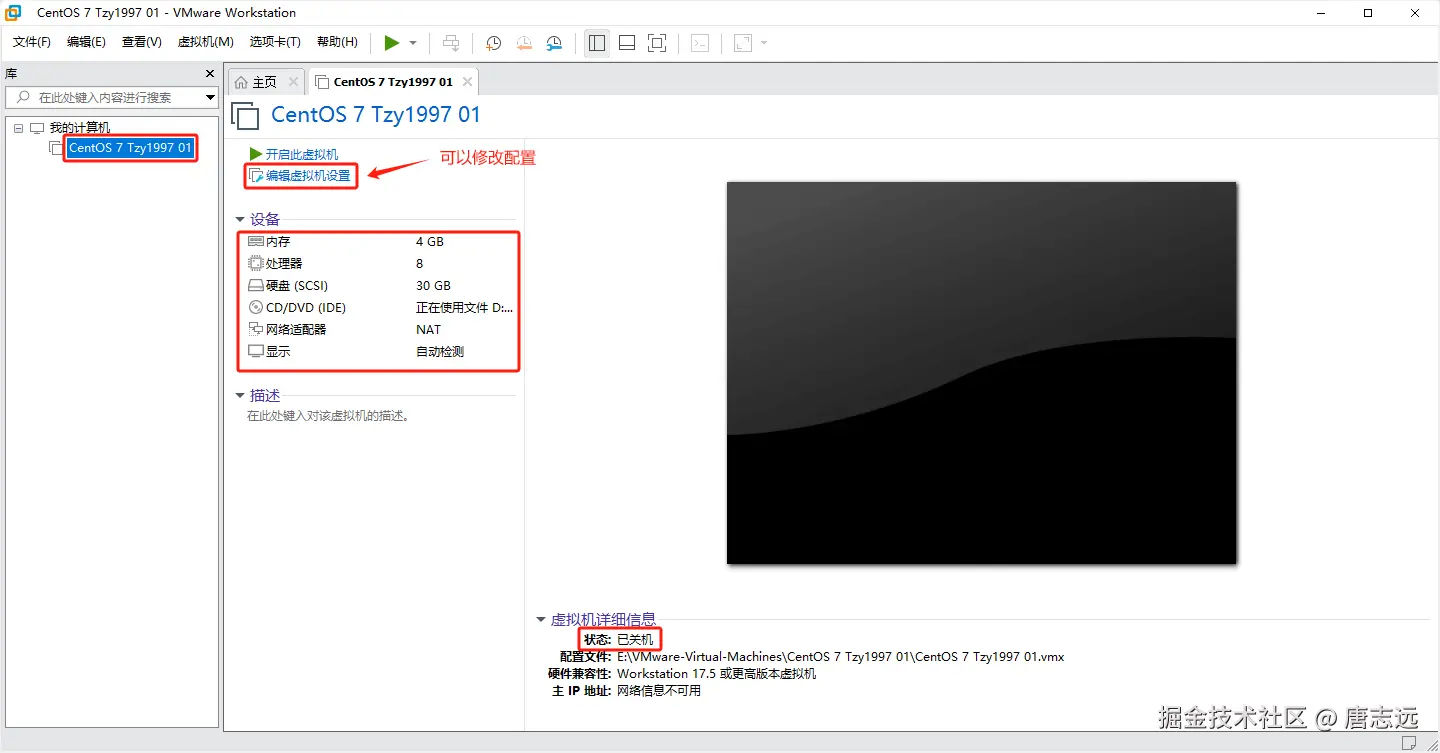Toggle the library sidebar view icon
The image size is (1440, 753).
[597, 43]
